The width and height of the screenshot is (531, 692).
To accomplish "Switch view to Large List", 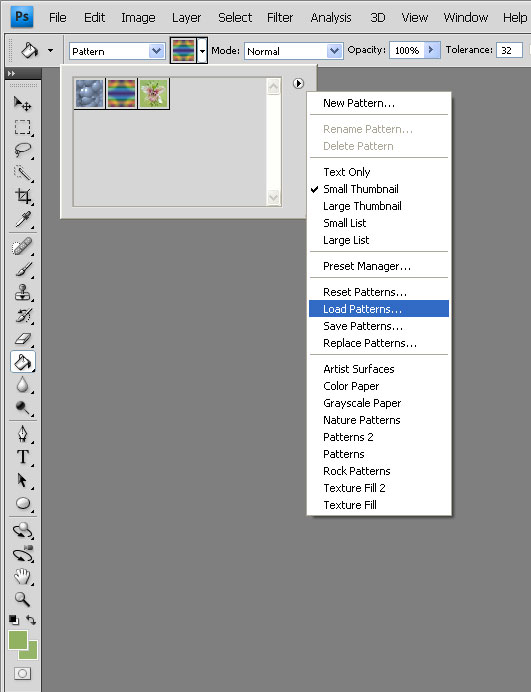I will pyautogui.click(x=379, y=240).
